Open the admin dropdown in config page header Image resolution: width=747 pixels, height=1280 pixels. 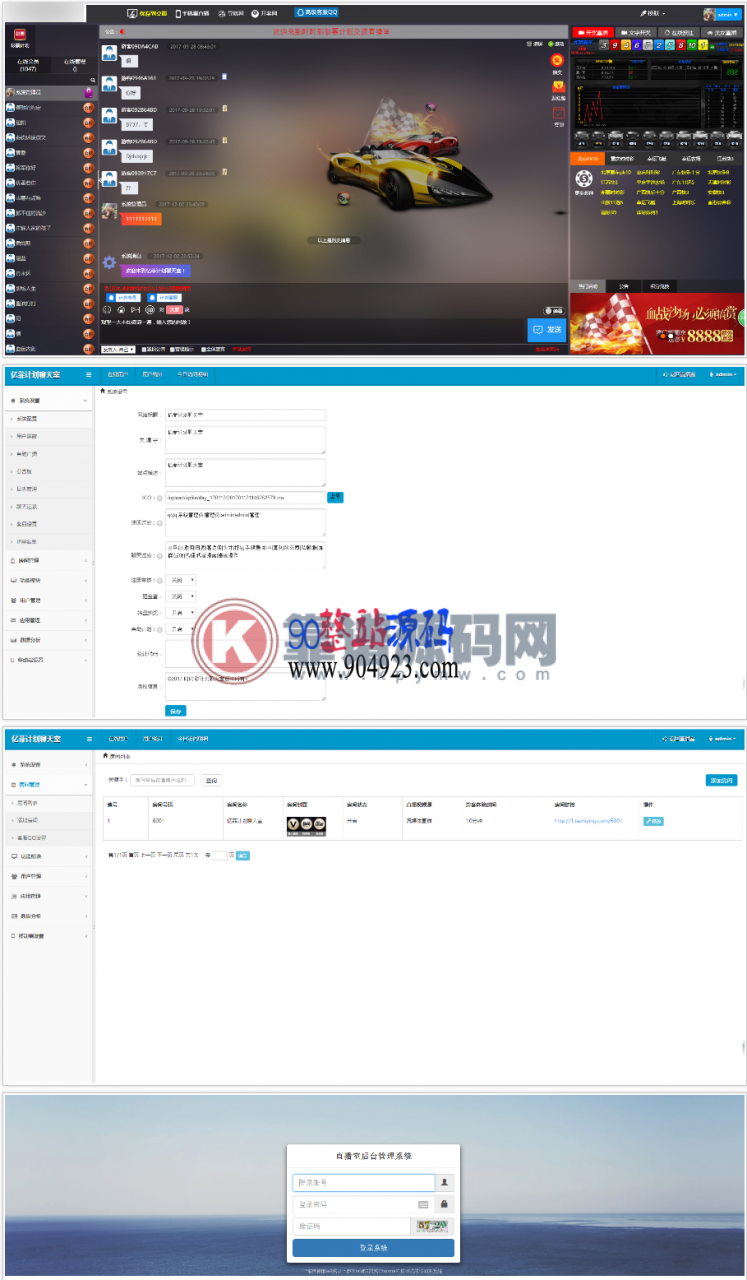coord(722,375)
